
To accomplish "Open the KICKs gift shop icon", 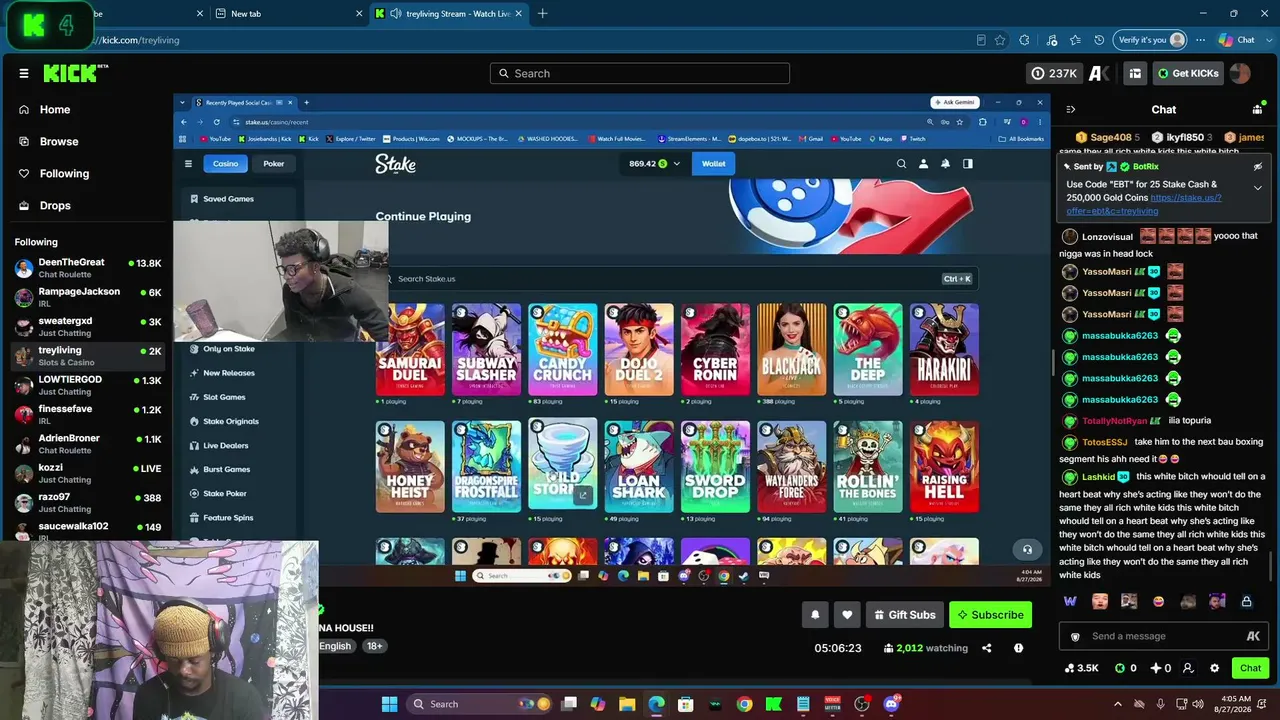I will coord(1135,73).
